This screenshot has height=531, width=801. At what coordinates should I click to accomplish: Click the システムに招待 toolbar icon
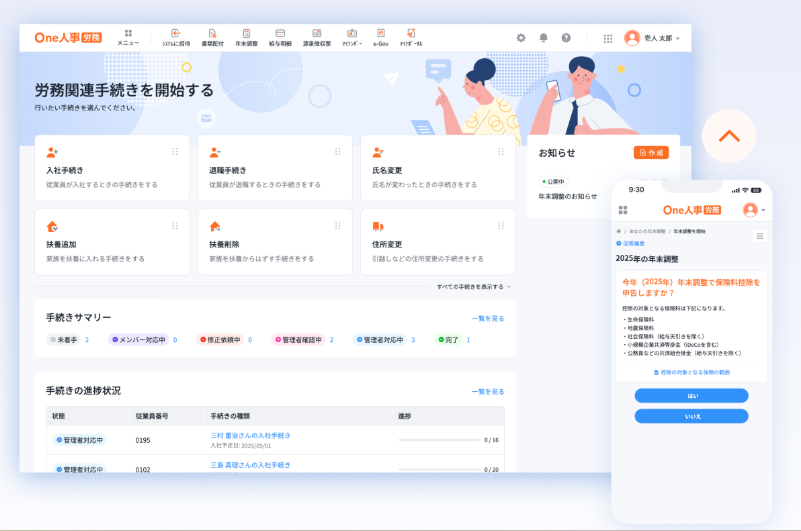click(x=176, y=38)
